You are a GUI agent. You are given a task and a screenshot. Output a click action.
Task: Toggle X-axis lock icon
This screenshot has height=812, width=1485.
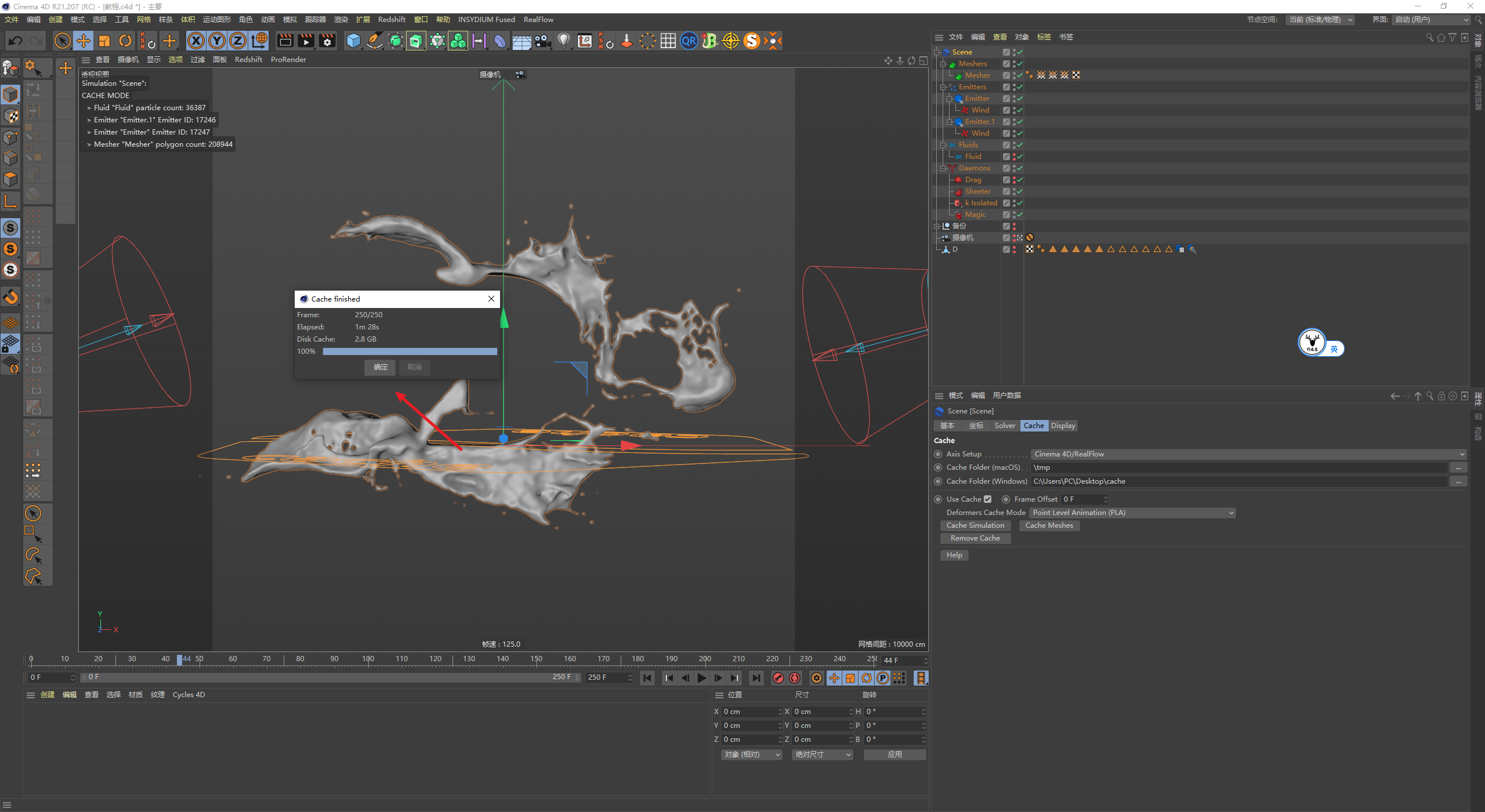[196, 41]
